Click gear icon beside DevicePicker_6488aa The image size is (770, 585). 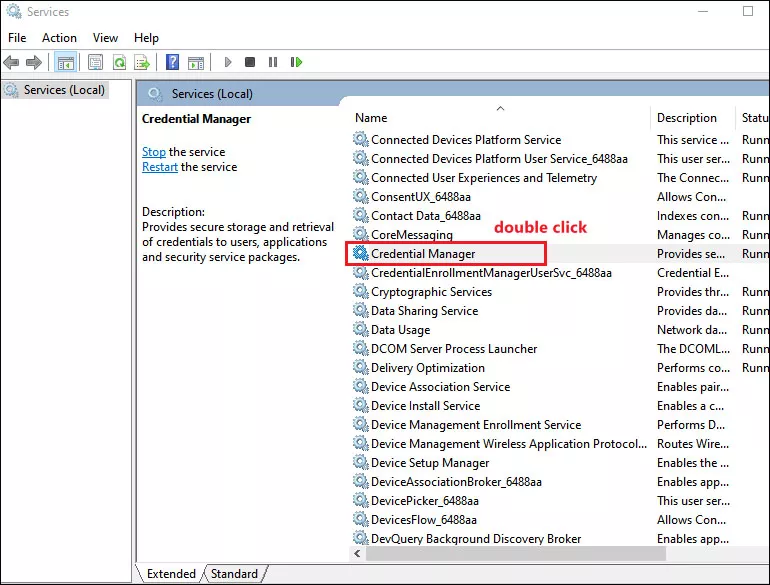(x=360, y=501)
